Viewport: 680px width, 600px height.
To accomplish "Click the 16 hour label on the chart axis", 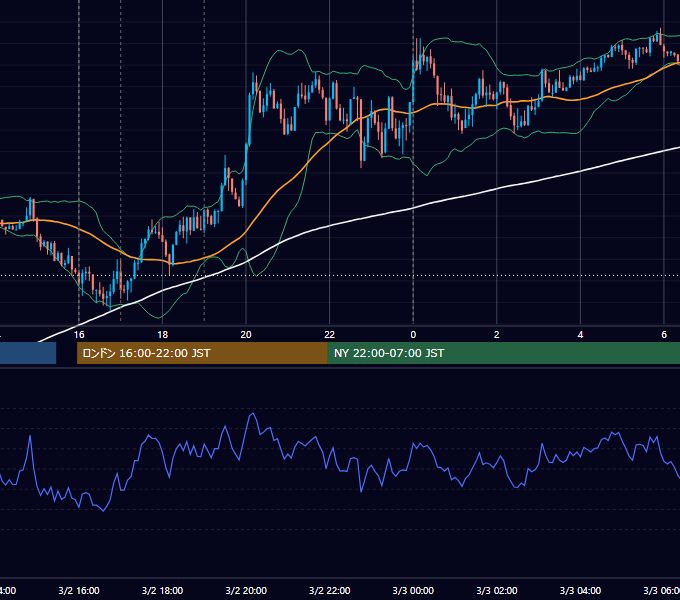I will point(79,335).
